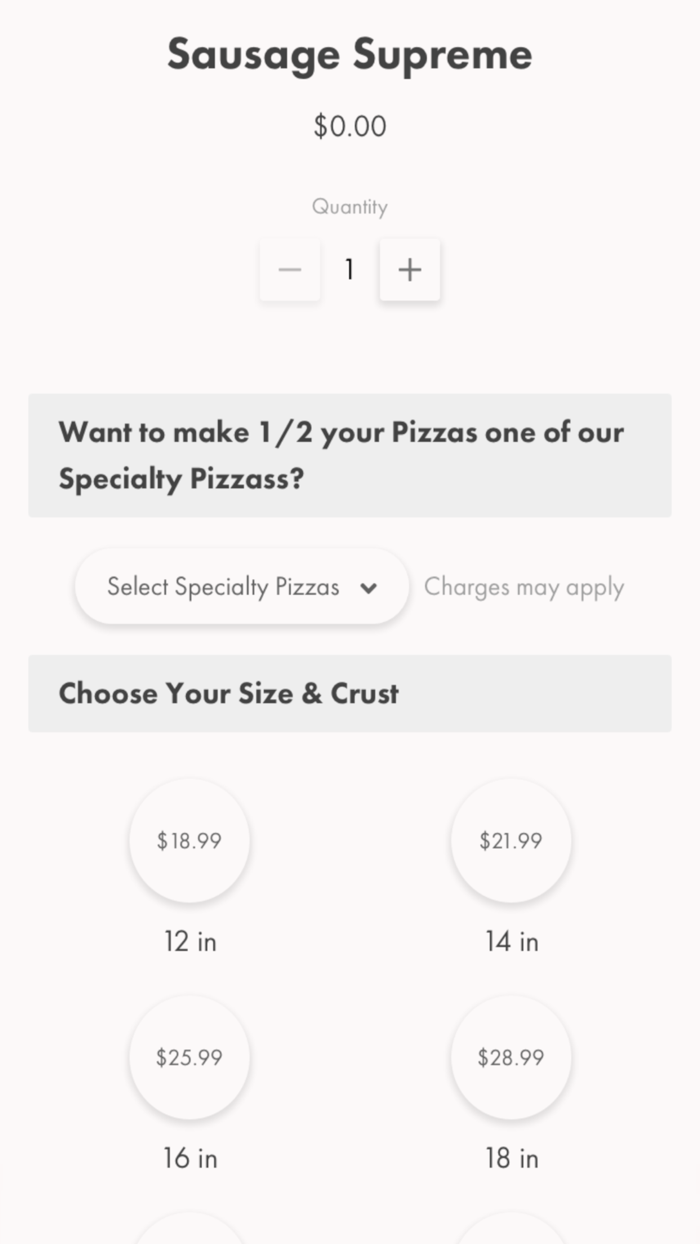Click the quantity value field showing 1

[x=349, y=269]
